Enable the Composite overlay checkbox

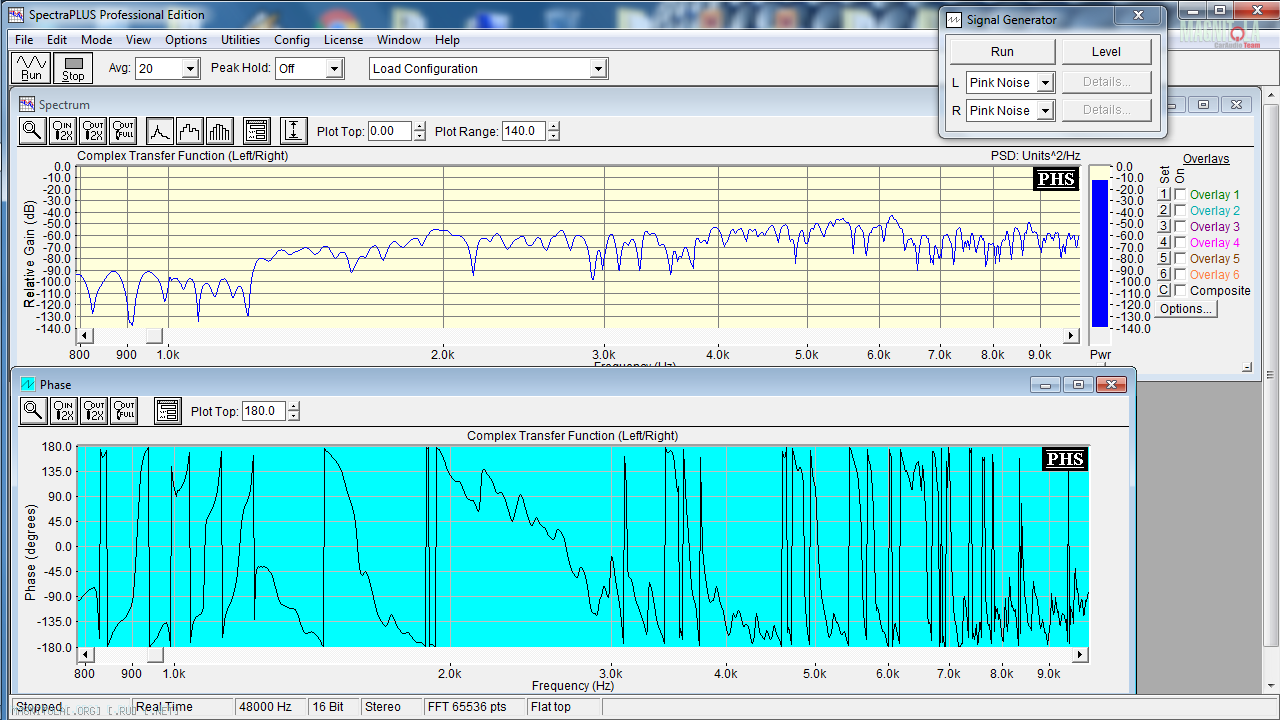1180,291
